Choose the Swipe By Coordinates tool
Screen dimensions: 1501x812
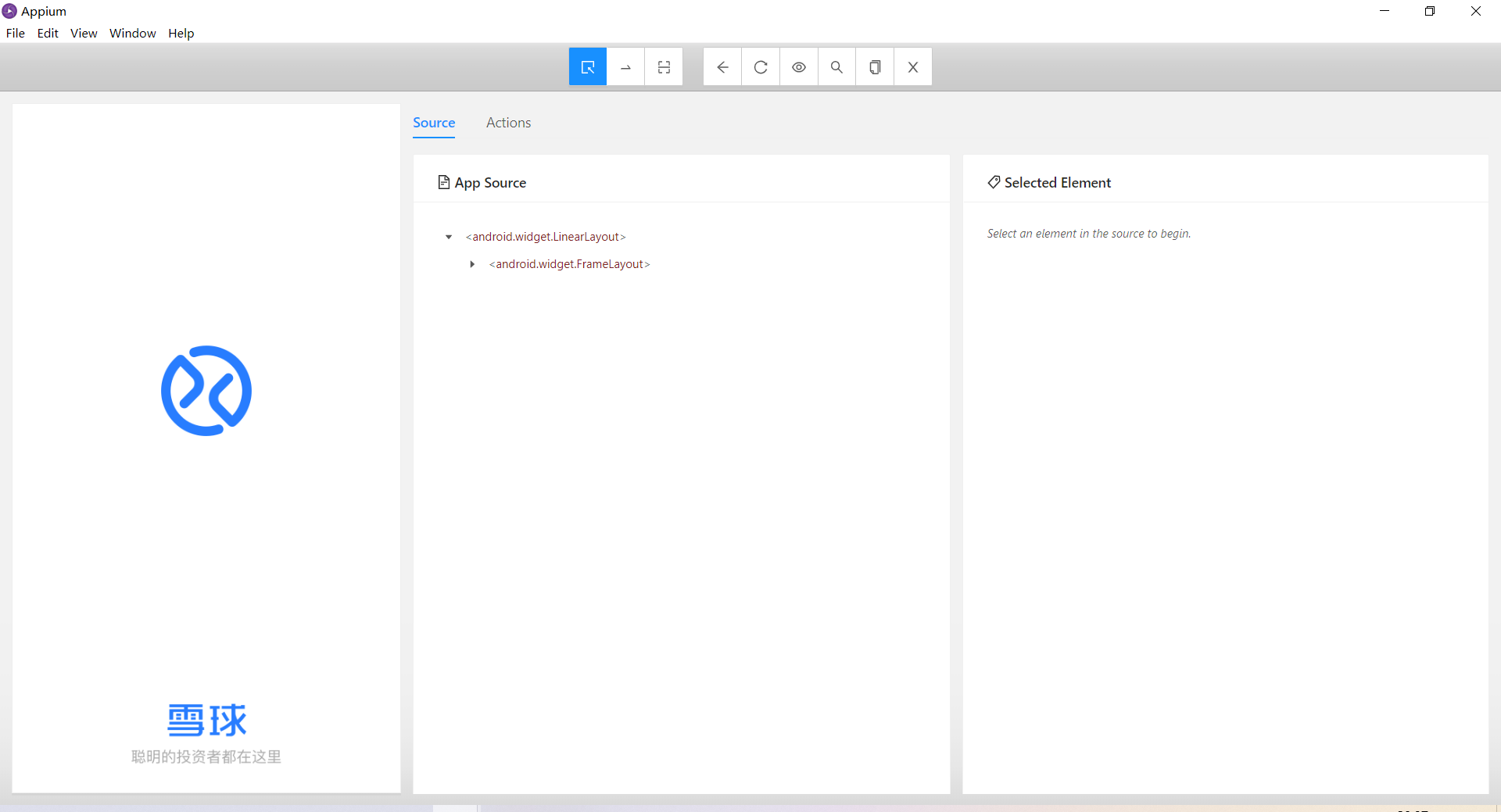(x=625, y=67)
